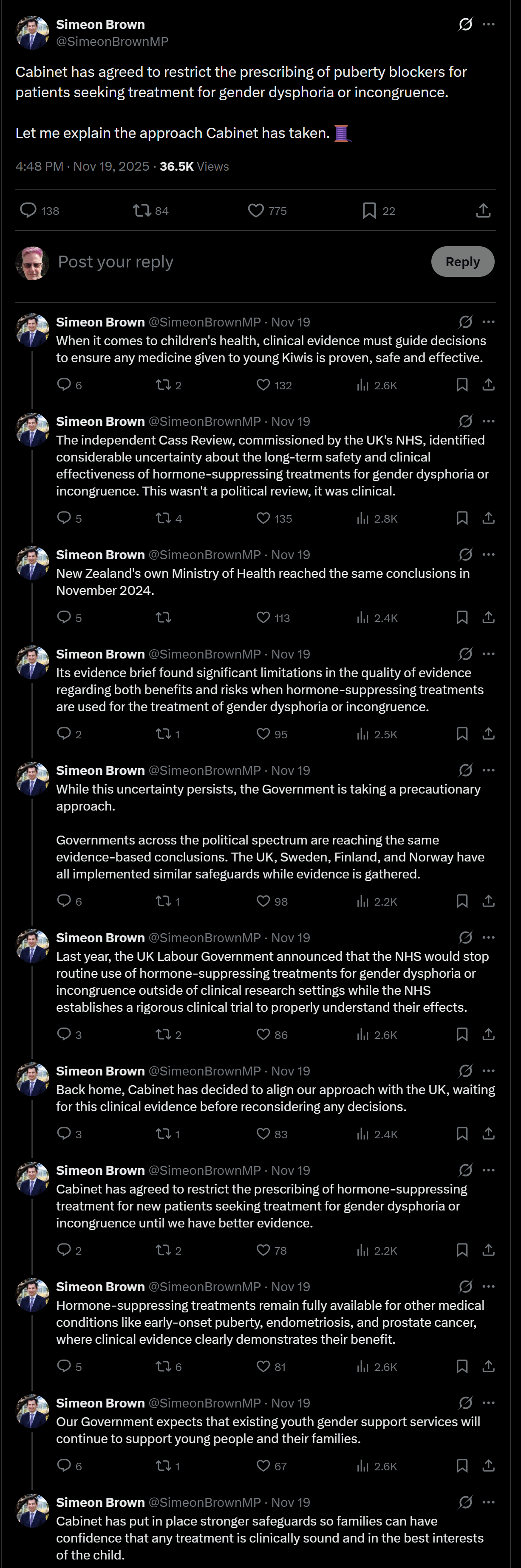Open the more options menu on the main post
The image size is (521, 1568).
tap(488, 24)
